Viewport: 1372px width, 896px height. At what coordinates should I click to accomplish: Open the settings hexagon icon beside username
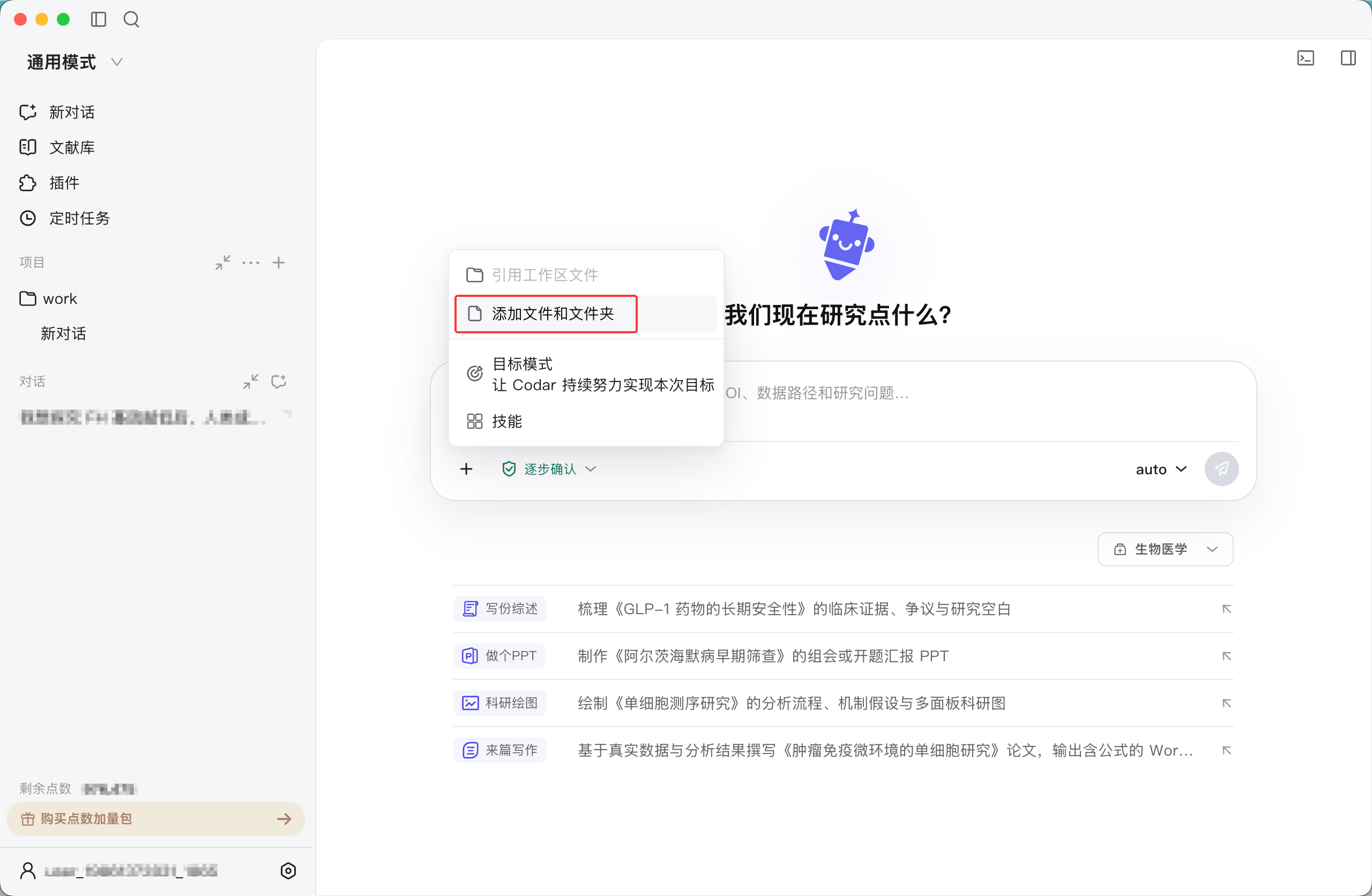click(288, 871)
